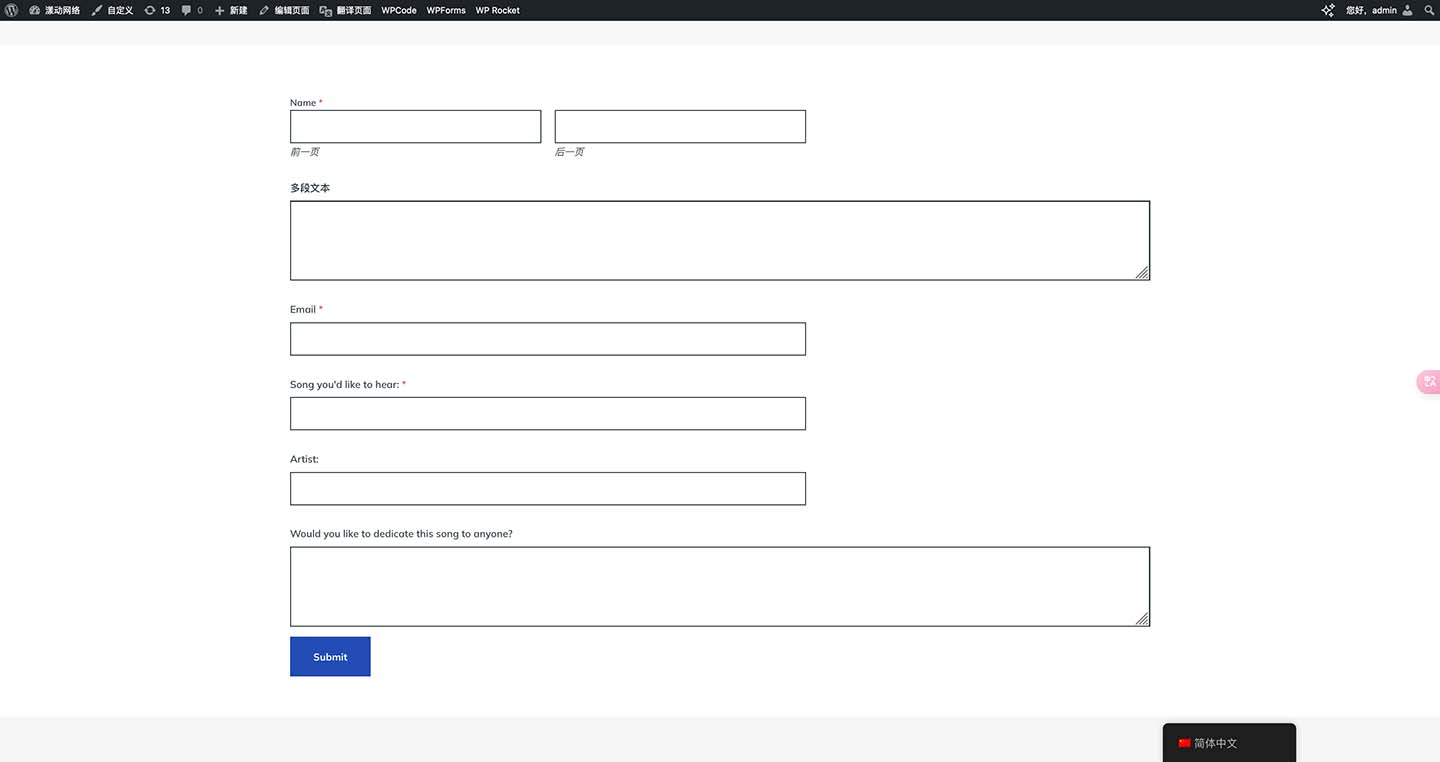The image size is (1440, 762).
Task: Click the Artist: label
Action: tap(304, 459)
